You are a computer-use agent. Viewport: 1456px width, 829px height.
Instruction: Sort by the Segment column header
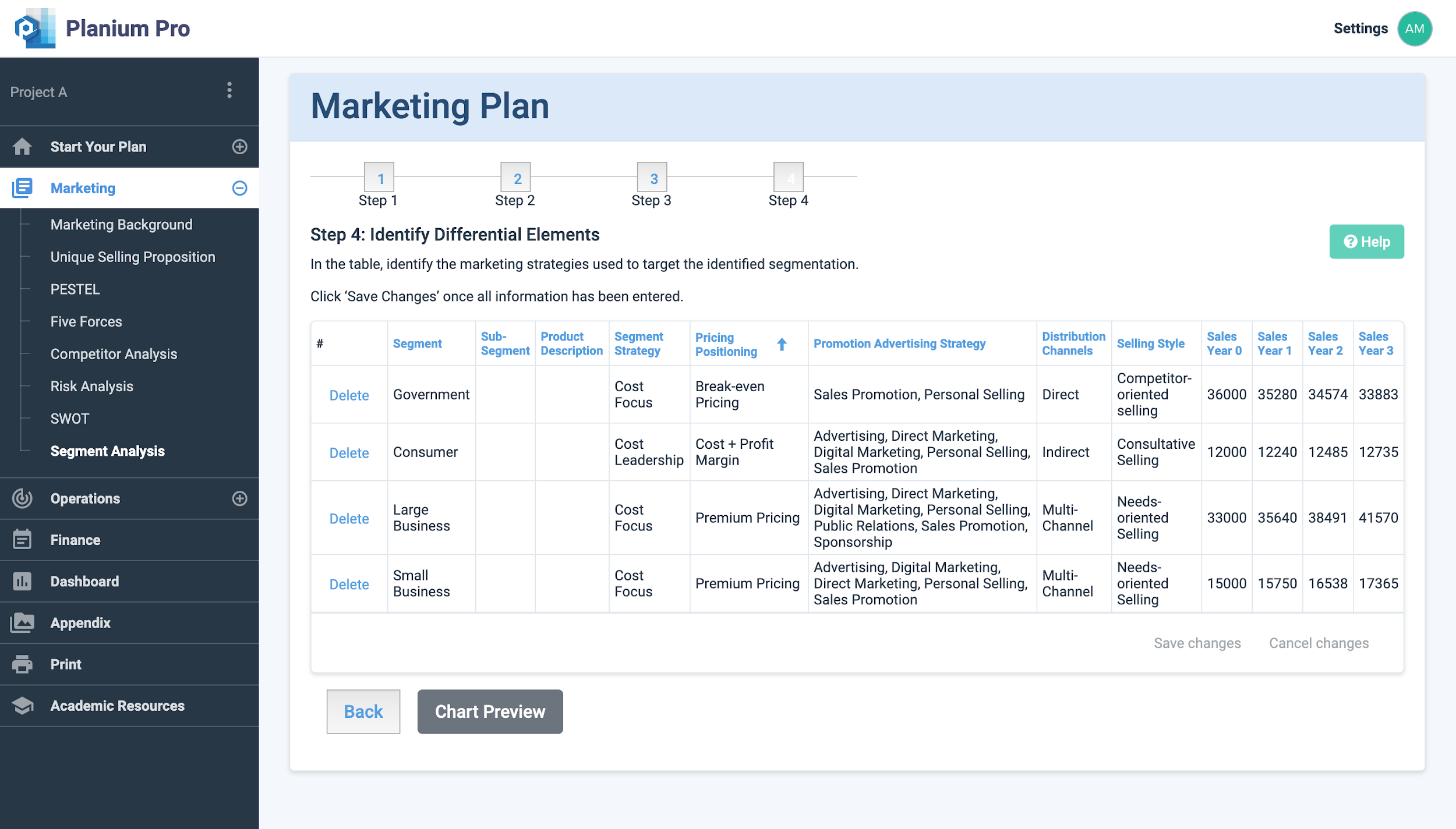click(418, 343)
